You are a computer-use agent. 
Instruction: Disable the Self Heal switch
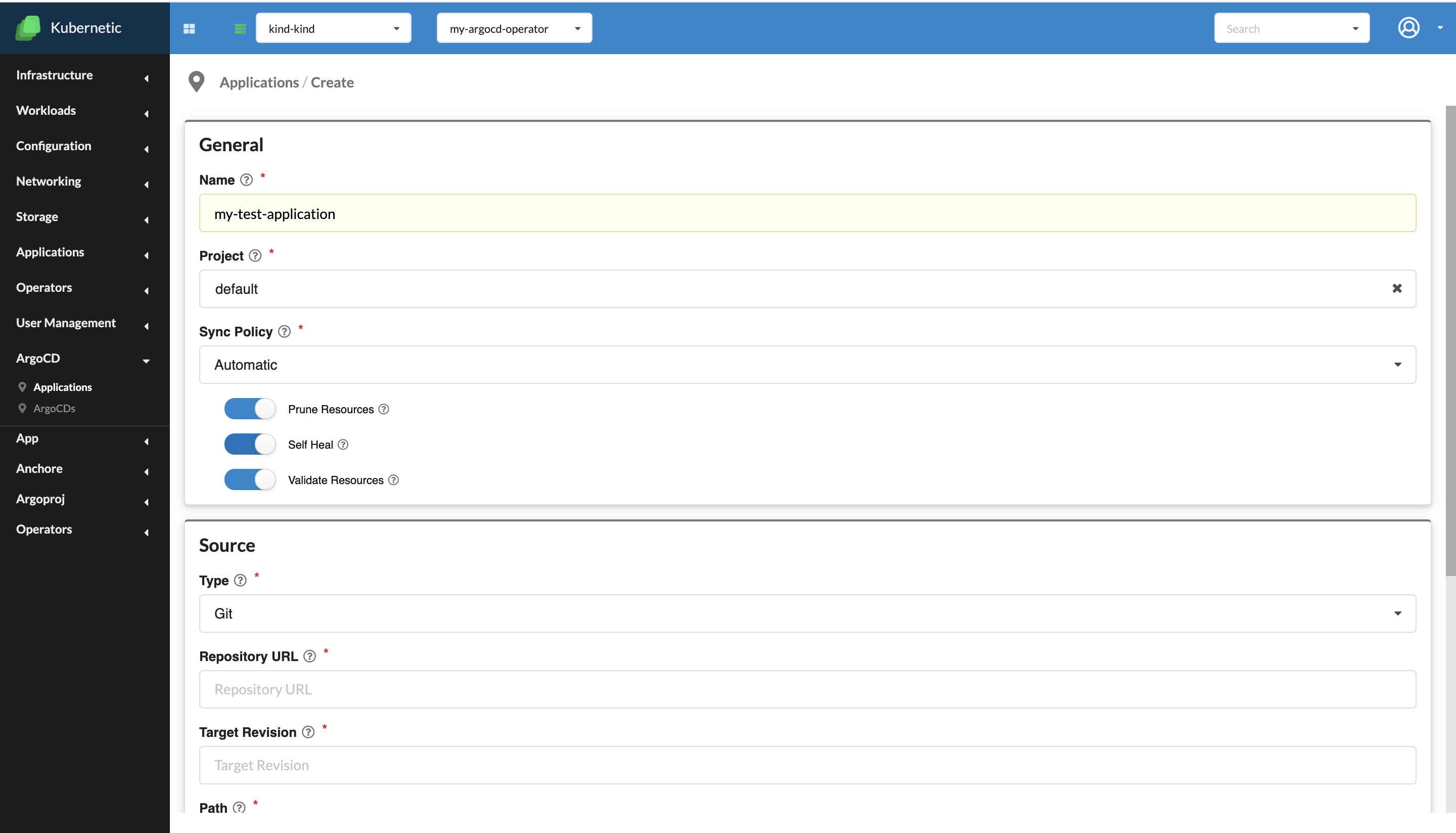[x=250, y=445]
